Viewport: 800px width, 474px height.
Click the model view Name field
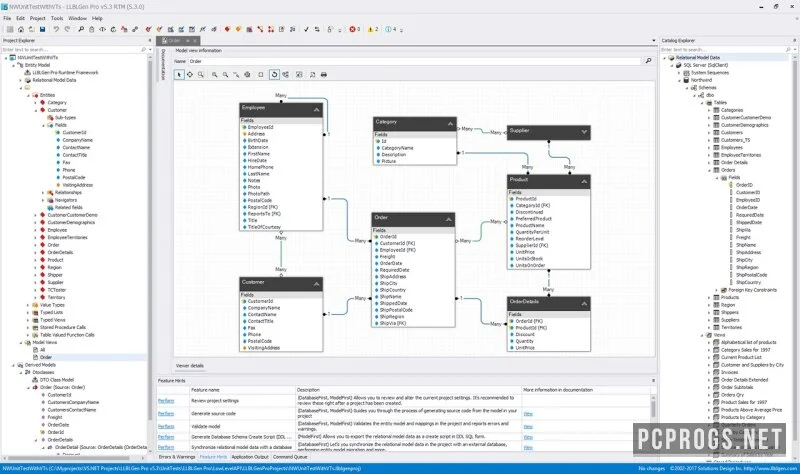414,61
